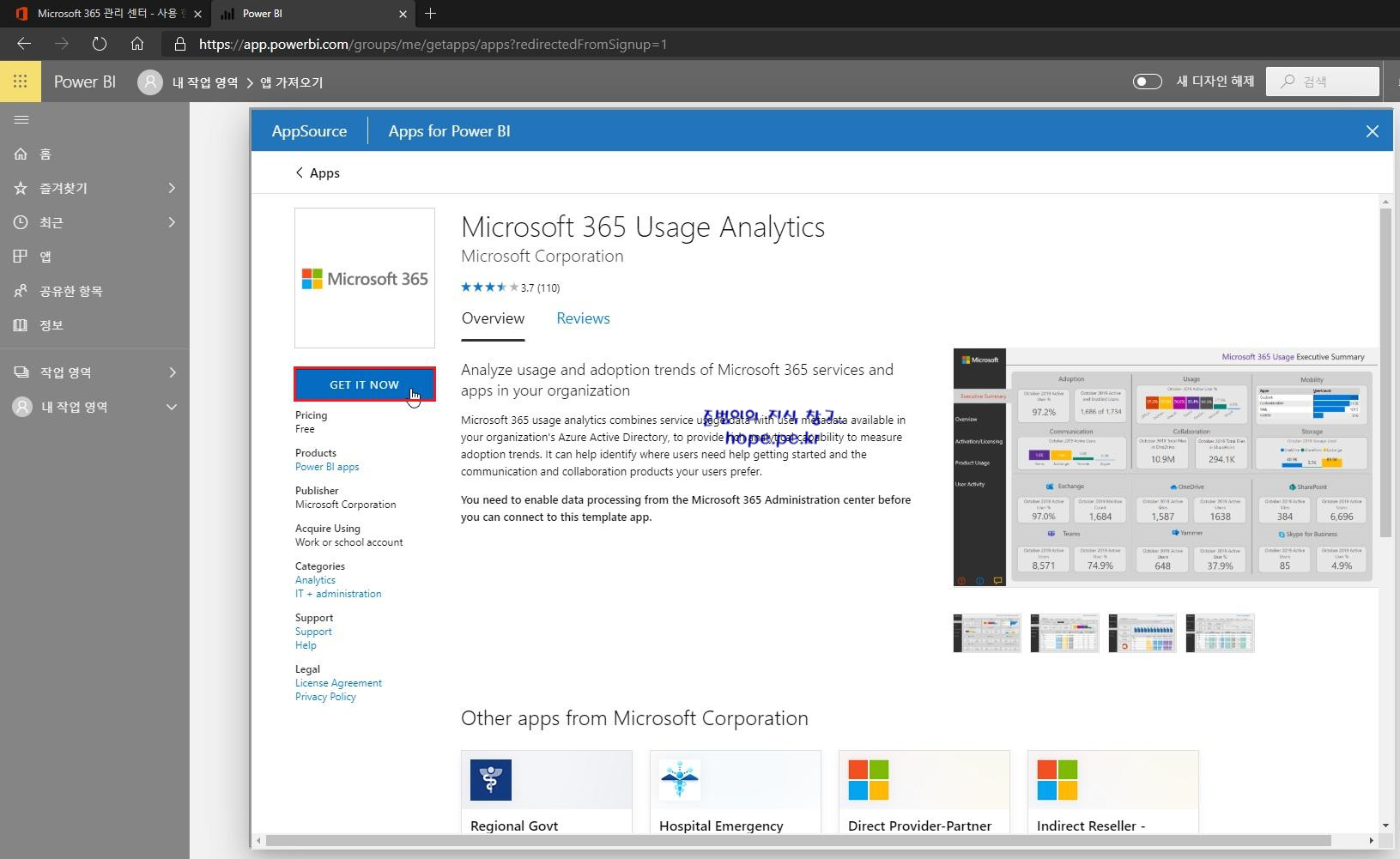Open Direct Provider-Partner app card icon
The image size is (1400, 859).
coord(869,780)
